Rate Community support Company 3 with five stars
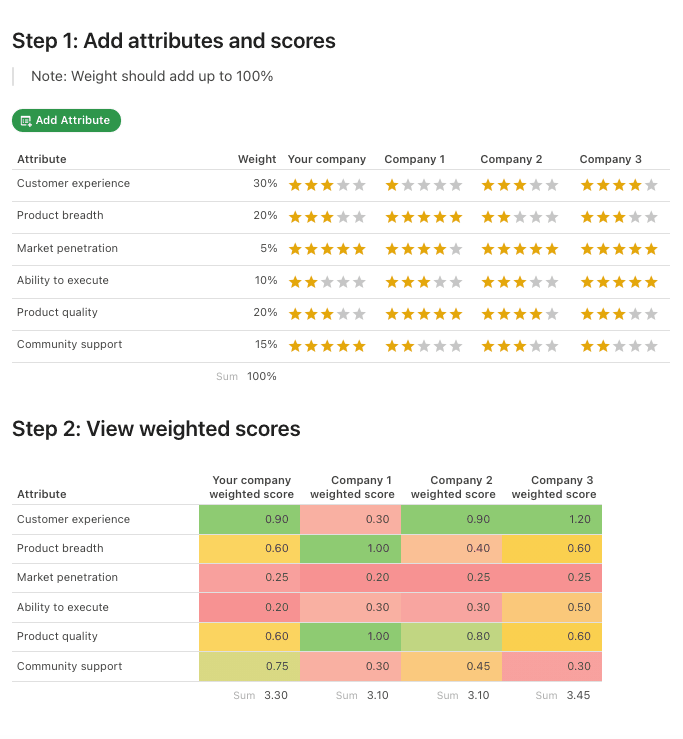This screenshot has width=683, height=739. click(x=651, y=346)
